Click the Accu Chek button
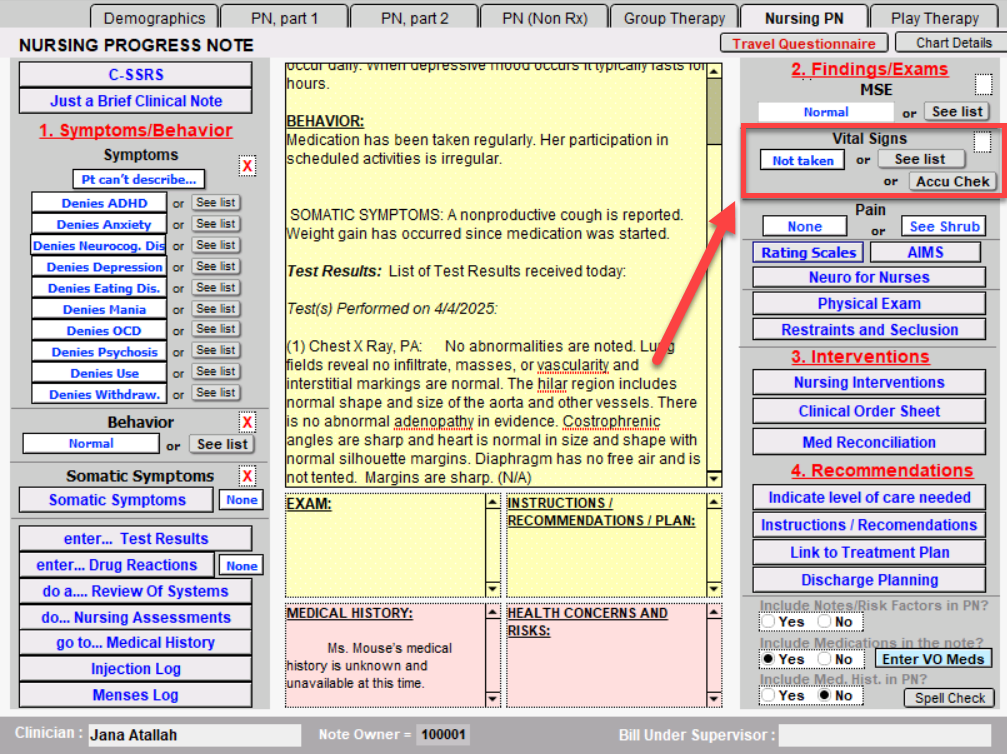 [x=952, y=181]
